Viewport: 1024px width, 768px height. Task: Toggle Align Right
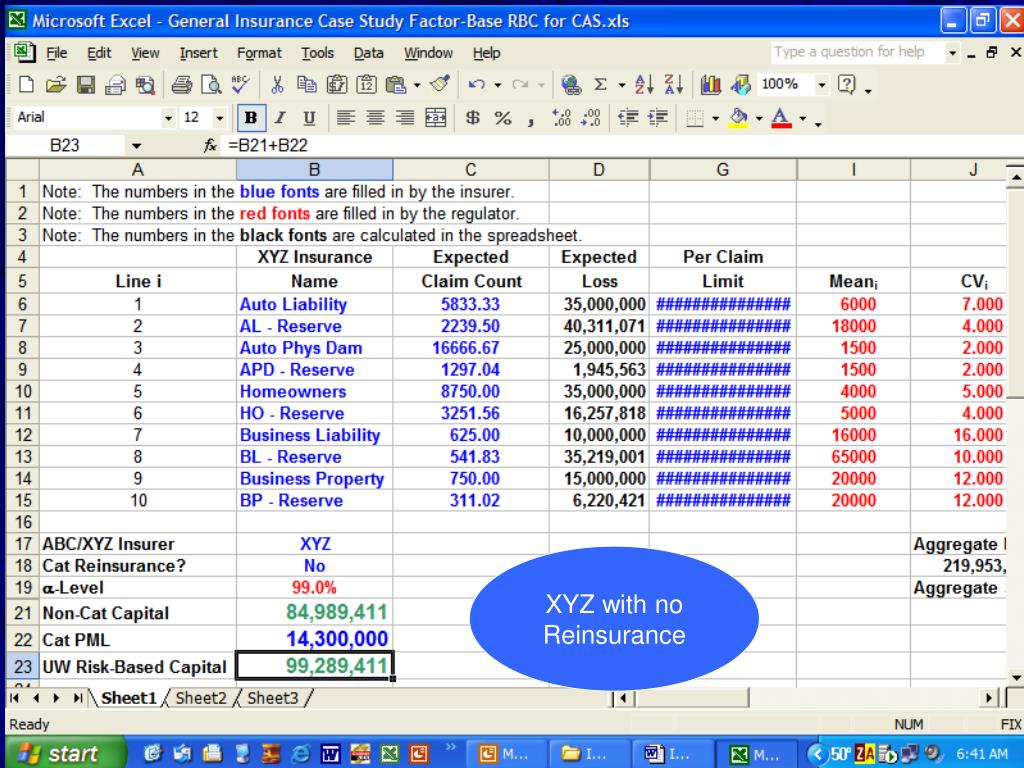point(405,118)
